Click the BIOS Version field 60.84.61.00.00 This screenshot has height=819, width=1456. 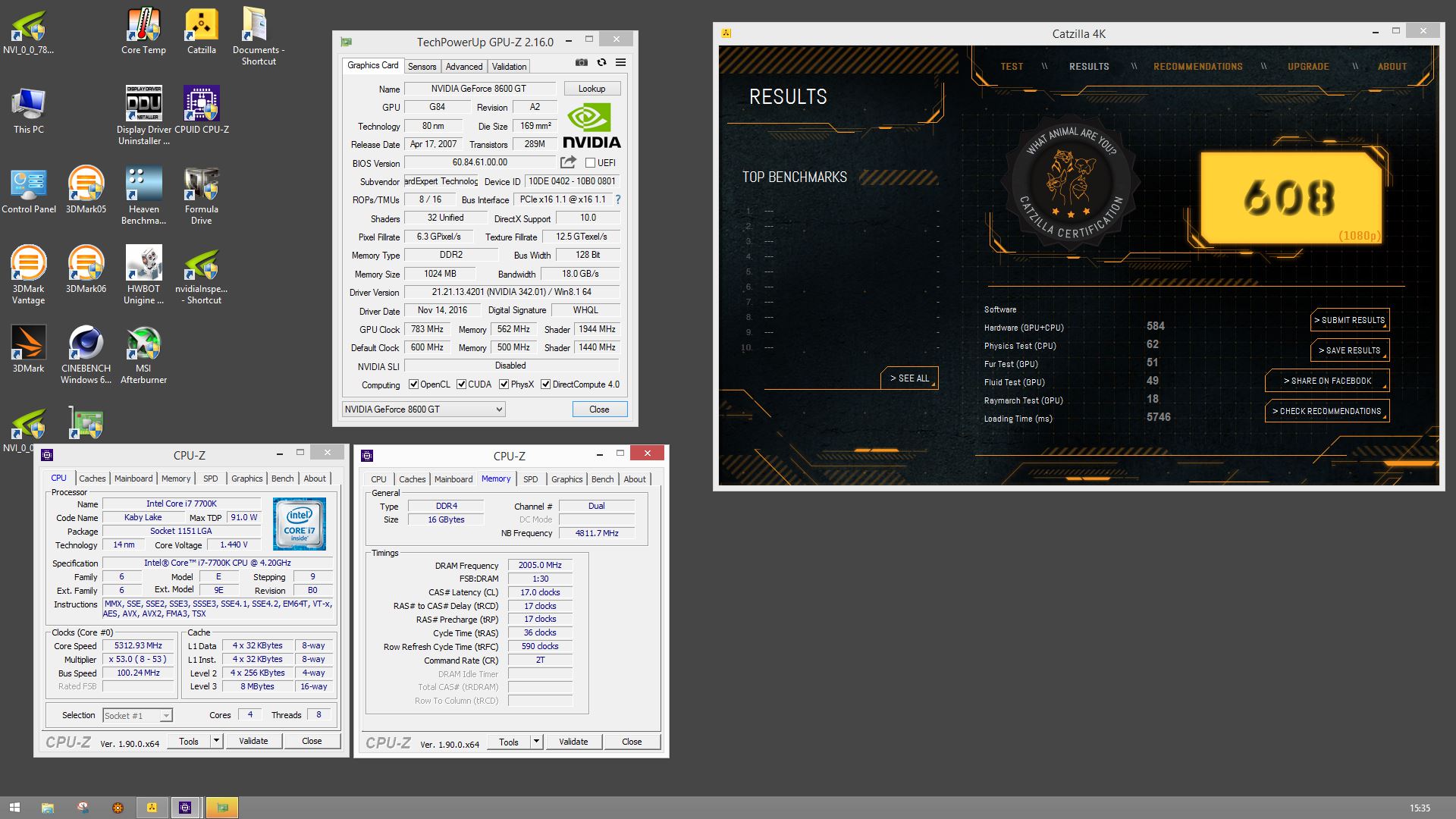pyautogui.click(x=479, y=162)
